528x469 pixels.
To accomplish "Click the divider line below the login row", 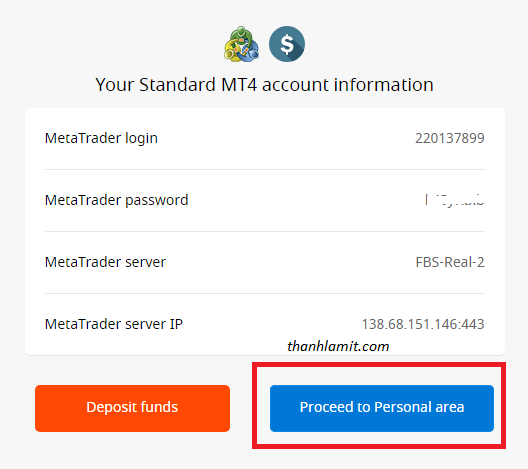I will (x=265, y=169).
